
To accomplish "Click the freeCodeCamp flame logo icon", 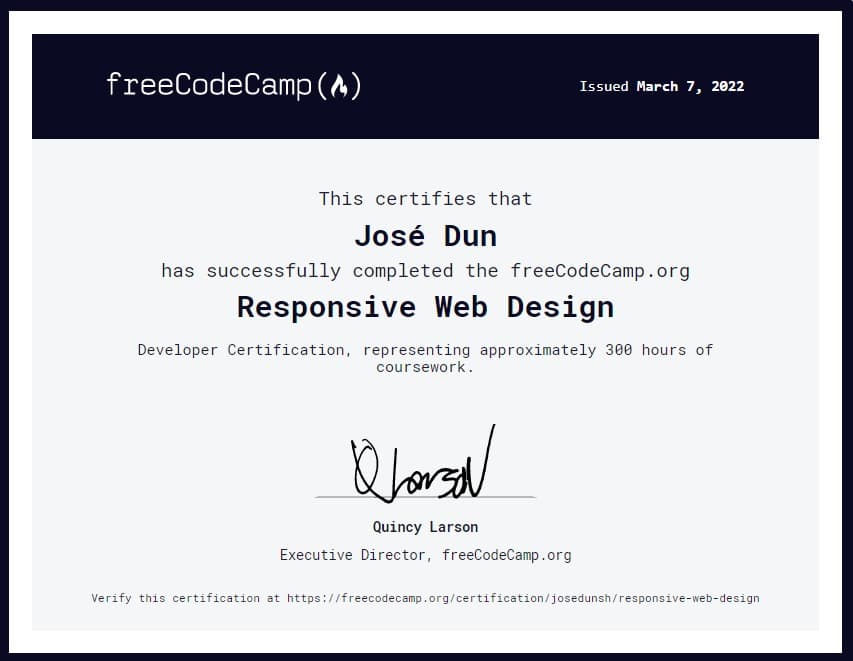I will click(x=339, y=86).
